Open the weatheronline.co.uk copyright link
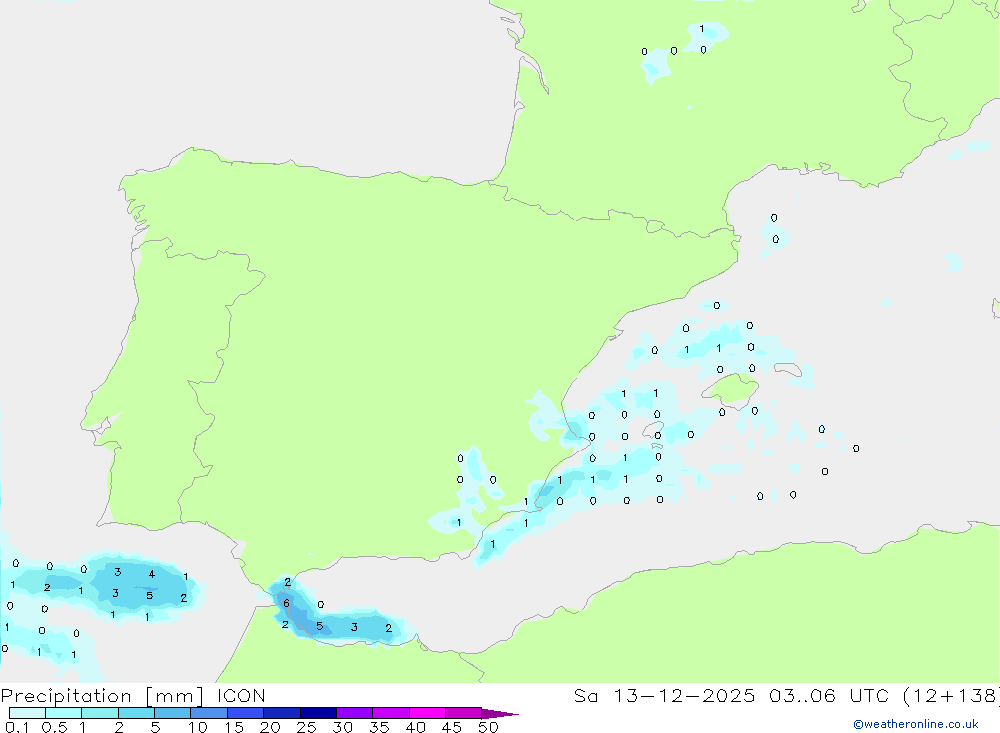Viewport: 1000px width, 733px height. 915,724
